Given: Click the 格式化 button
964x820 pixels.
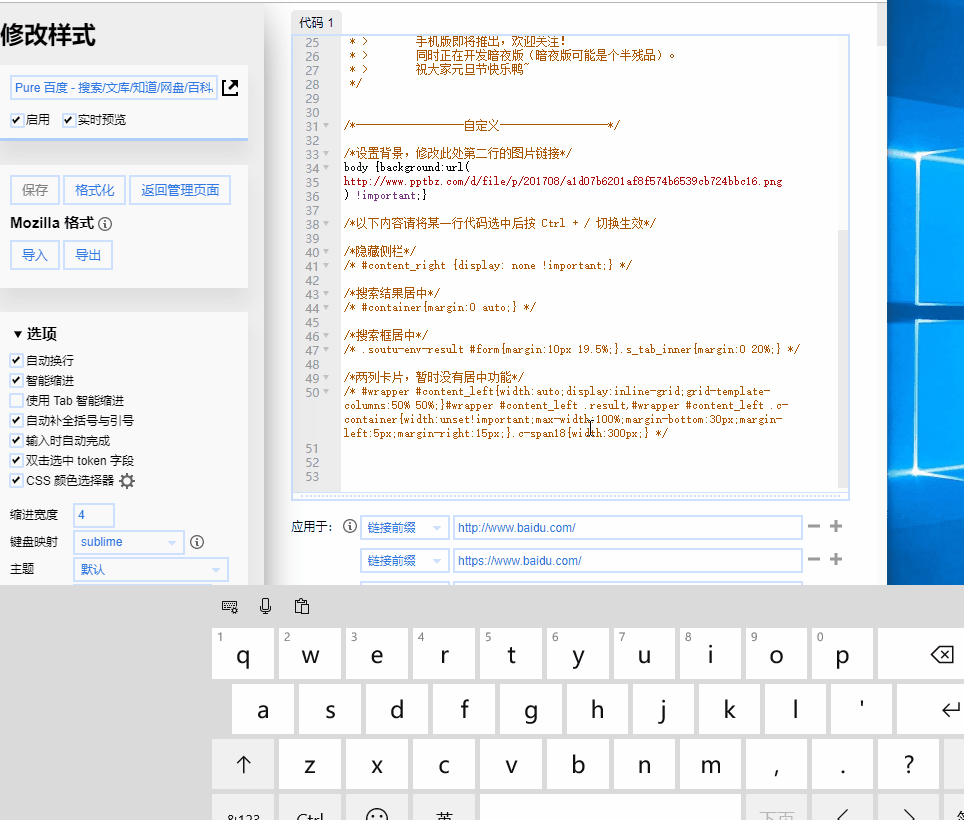Looking at the screenshot, I should [94, 190].
